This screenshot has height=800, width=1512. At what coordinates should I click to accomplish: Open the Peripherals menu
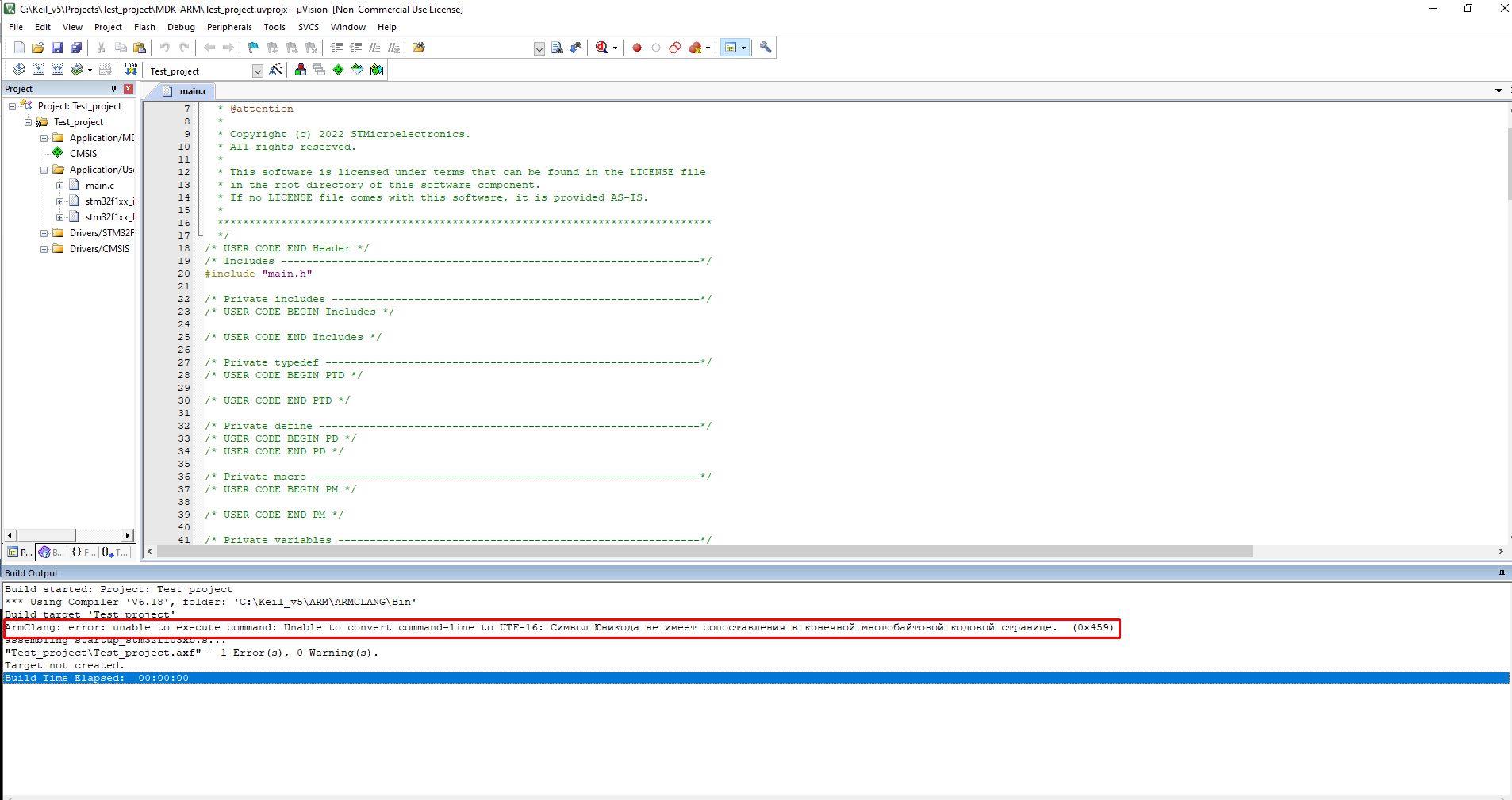(x=229, y=27)
